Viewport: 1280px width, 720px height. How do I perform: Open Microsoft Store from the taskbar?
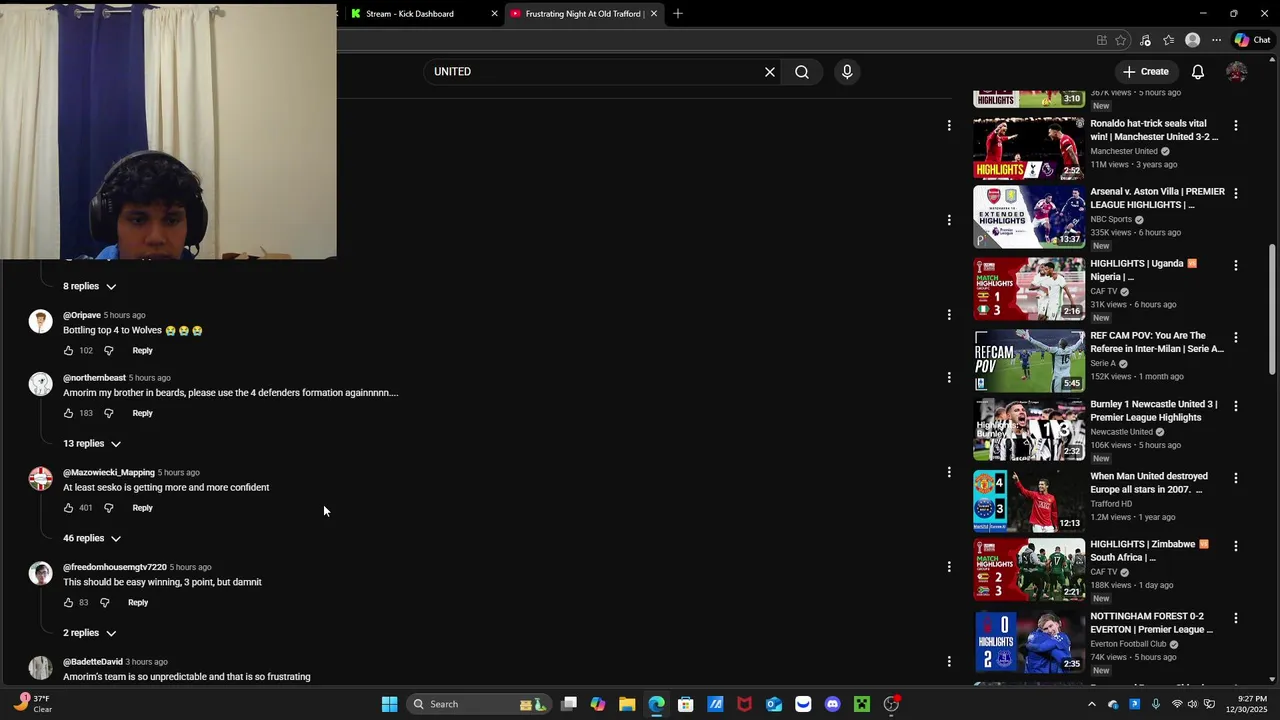(686, 704)
